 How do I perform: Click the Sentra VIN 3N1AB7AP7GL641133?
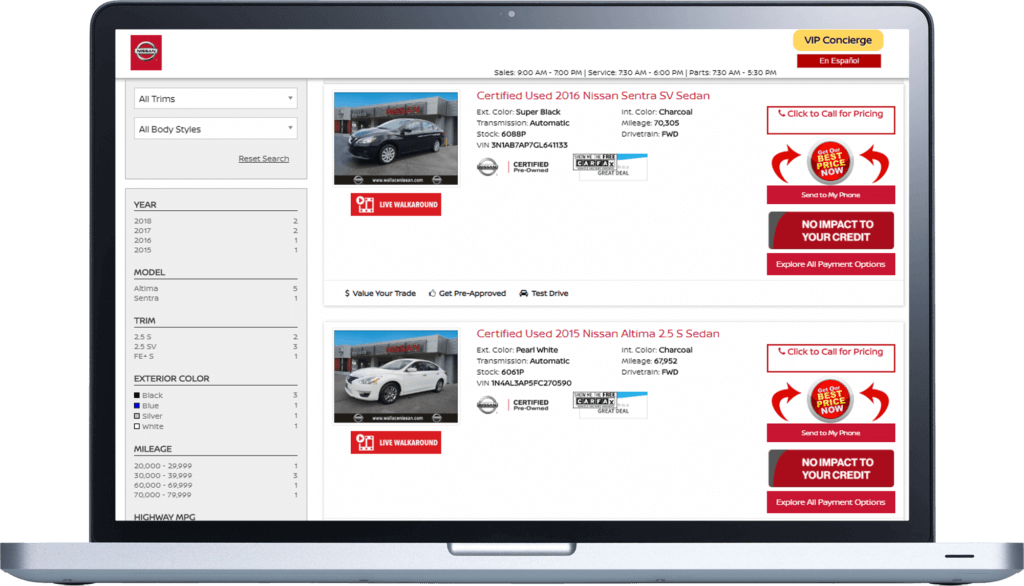[530, 145]
